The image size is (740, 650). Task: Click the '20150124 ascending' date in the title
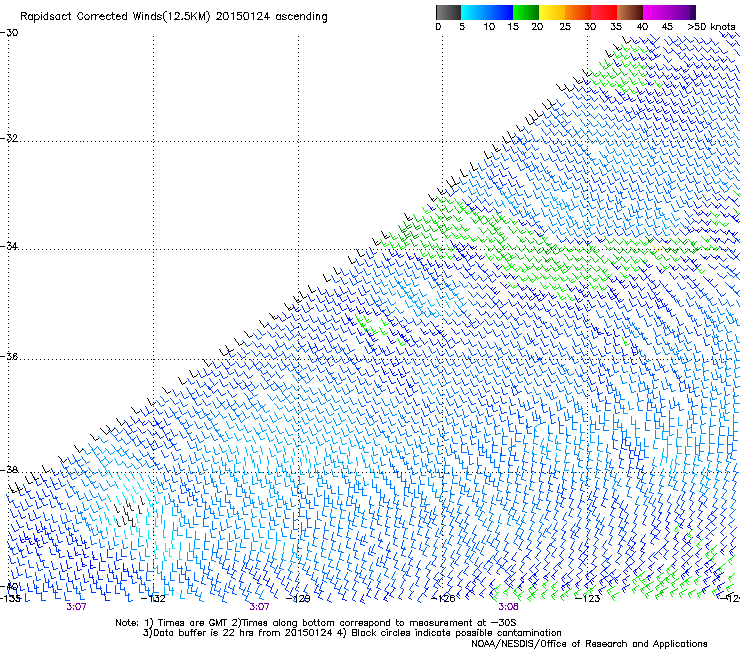[271, 17]
